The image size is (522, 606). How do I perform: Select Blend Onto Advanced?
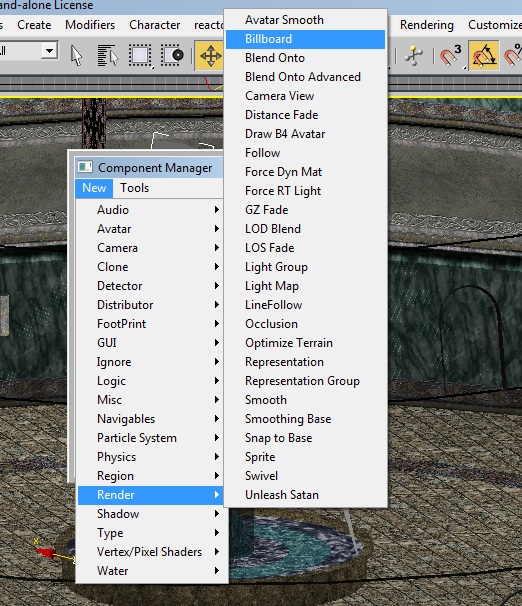[305, 77]
